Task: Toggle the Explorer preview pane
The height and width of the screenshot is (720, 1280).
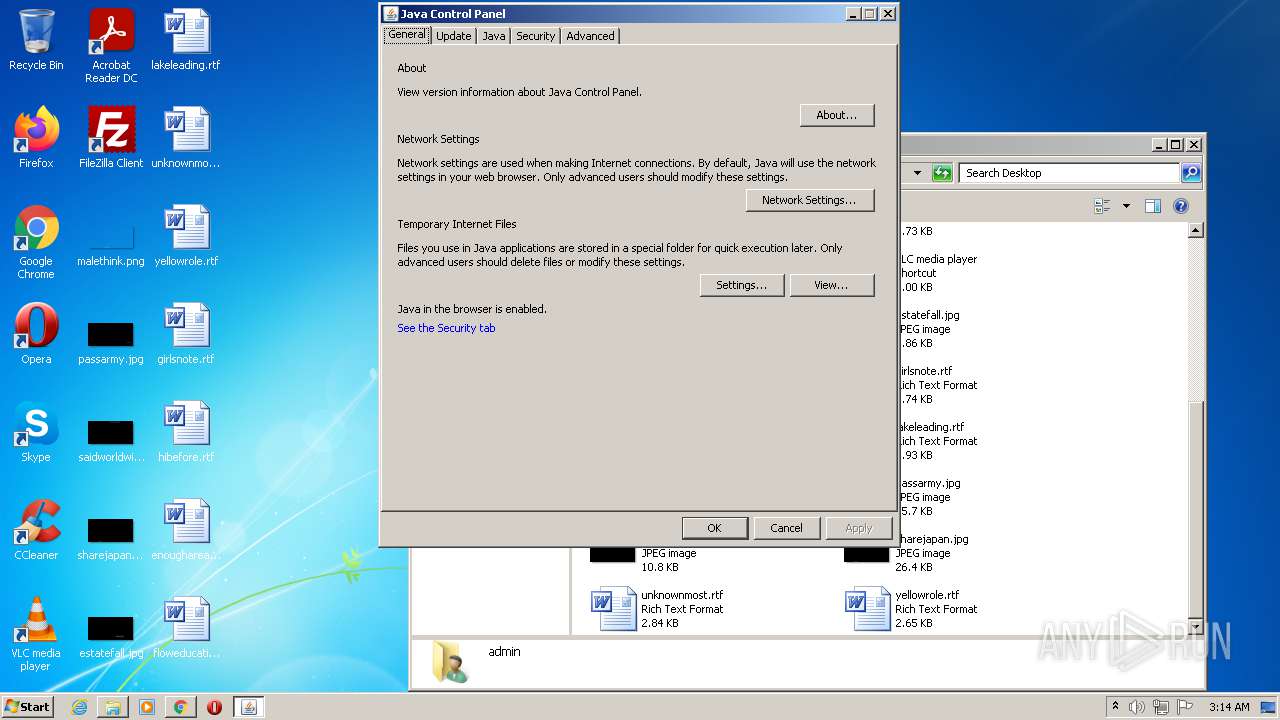Action: click(1153, 206)
